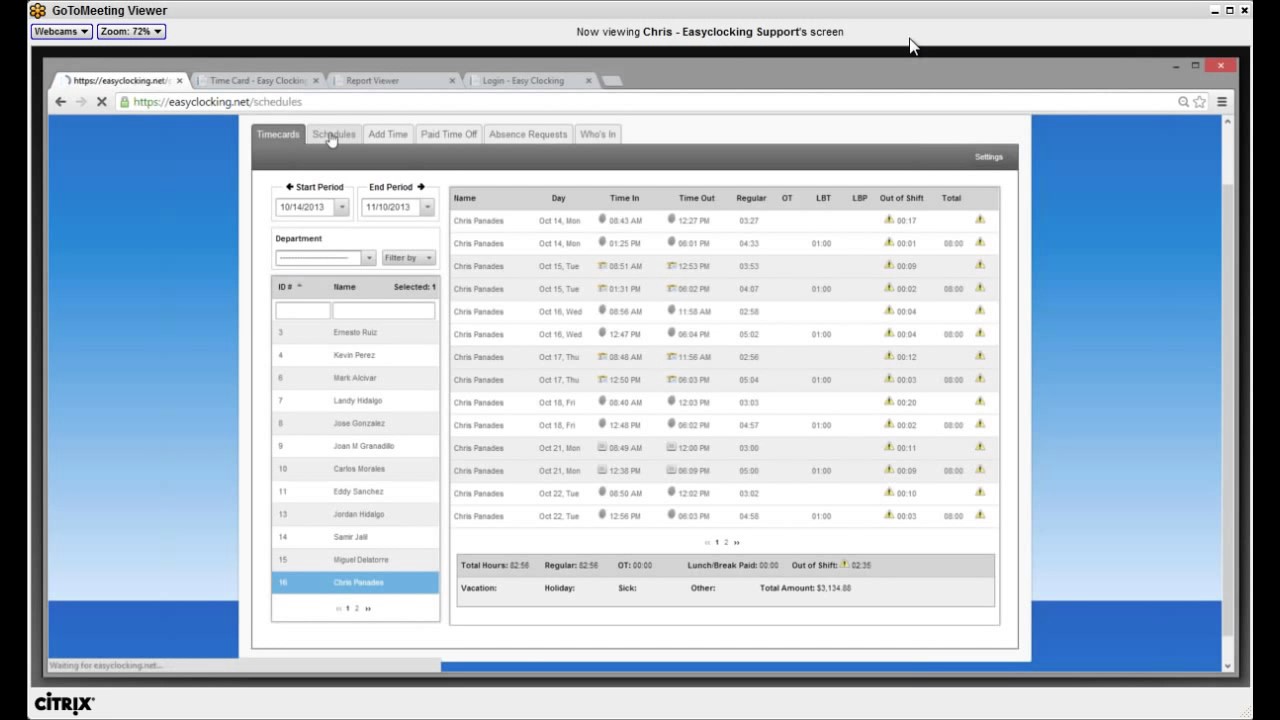Click device icon beside 08:43 AM time in
This screenshot has width=1280, height=720.
point(602,219)
